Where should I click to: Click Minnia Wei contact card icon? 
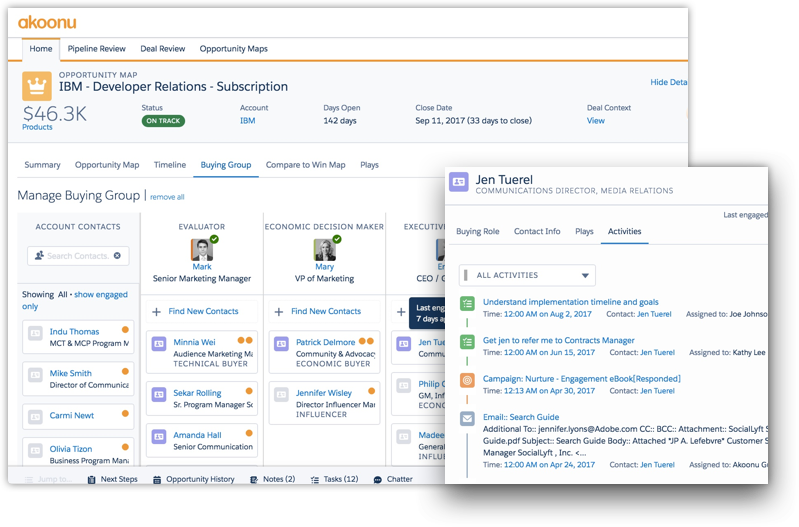pyautogui.click(x=159, y=344)
